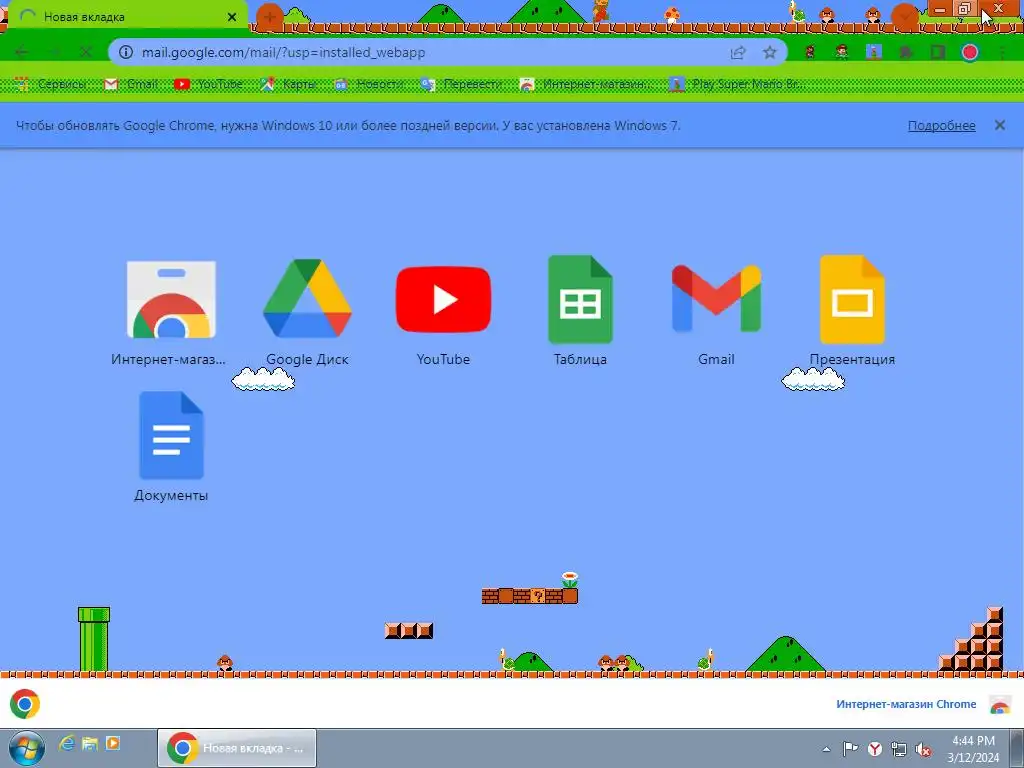
Task: Click the Chrome logo in page footer
Action: pos(25,704)
